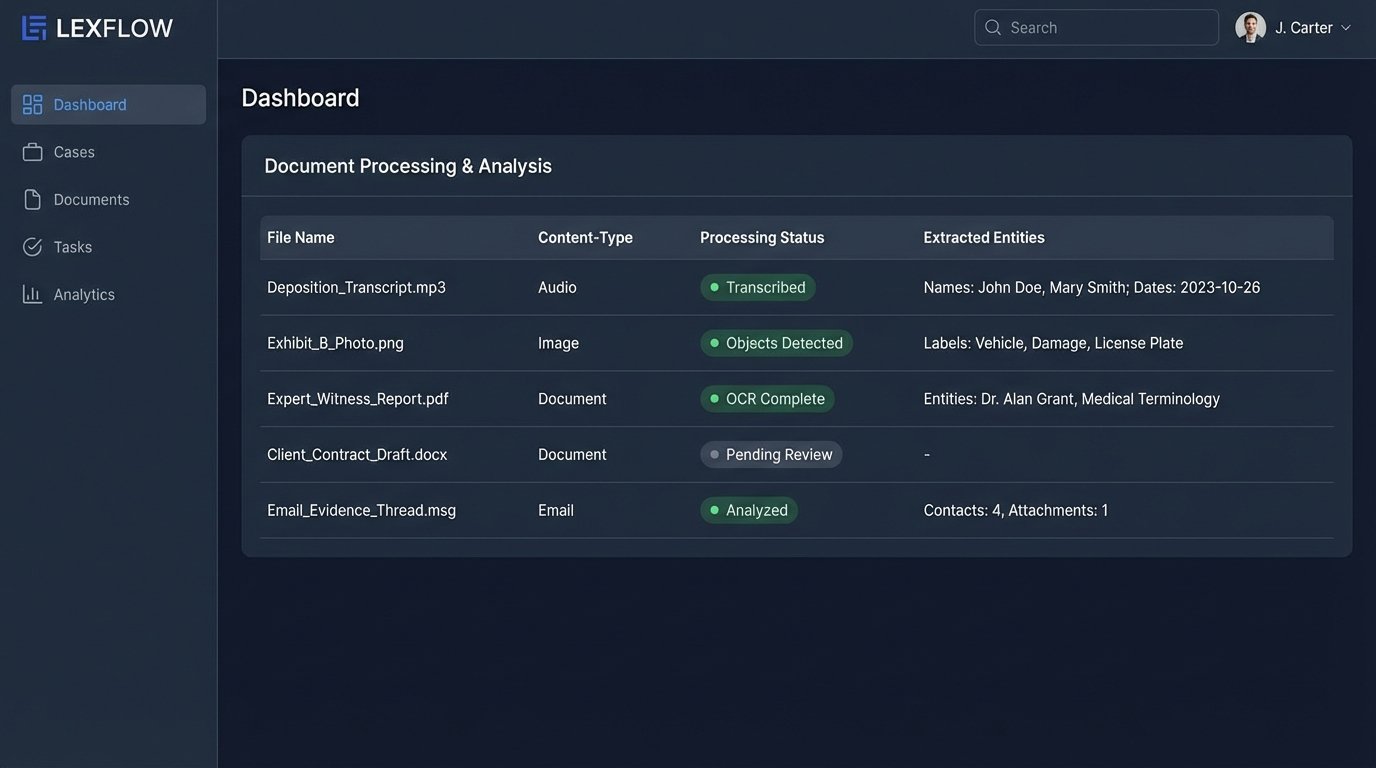This screenshot has height=768, width=1376.
Task: Click the Tasks checkmark circle icon
Action: (33, 247)
